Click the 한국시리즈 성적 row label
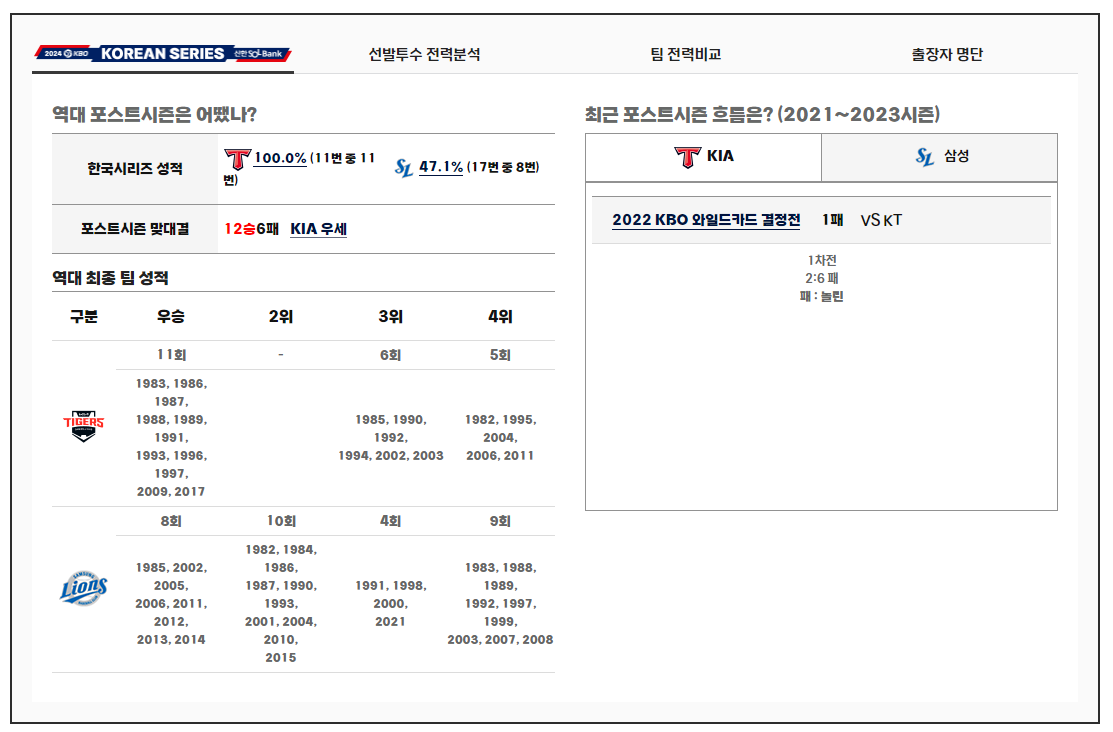Image resolution: width=1113 pixels, height=732 pixels. 135,169
